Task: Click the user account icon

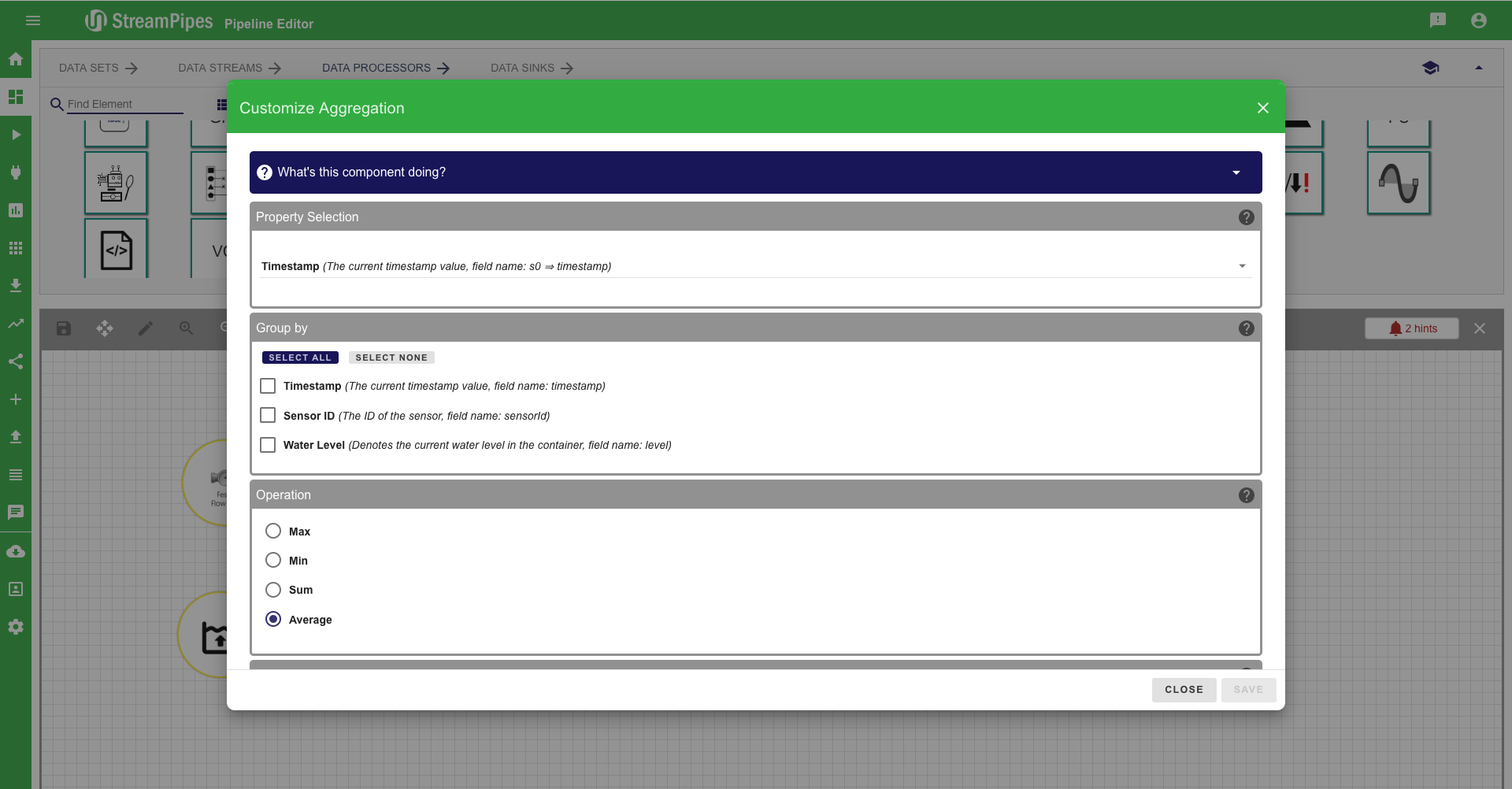Action: (x=1479, y=20)
